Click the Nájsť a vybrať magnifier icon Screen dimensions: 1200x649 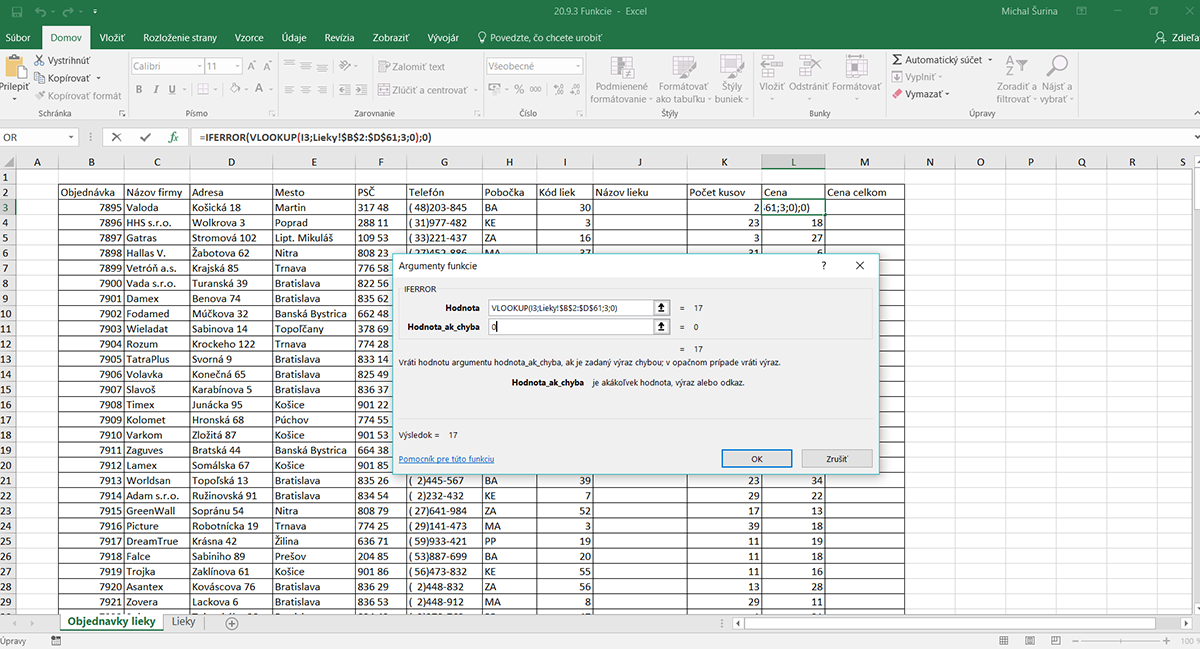coord(1056,66)
